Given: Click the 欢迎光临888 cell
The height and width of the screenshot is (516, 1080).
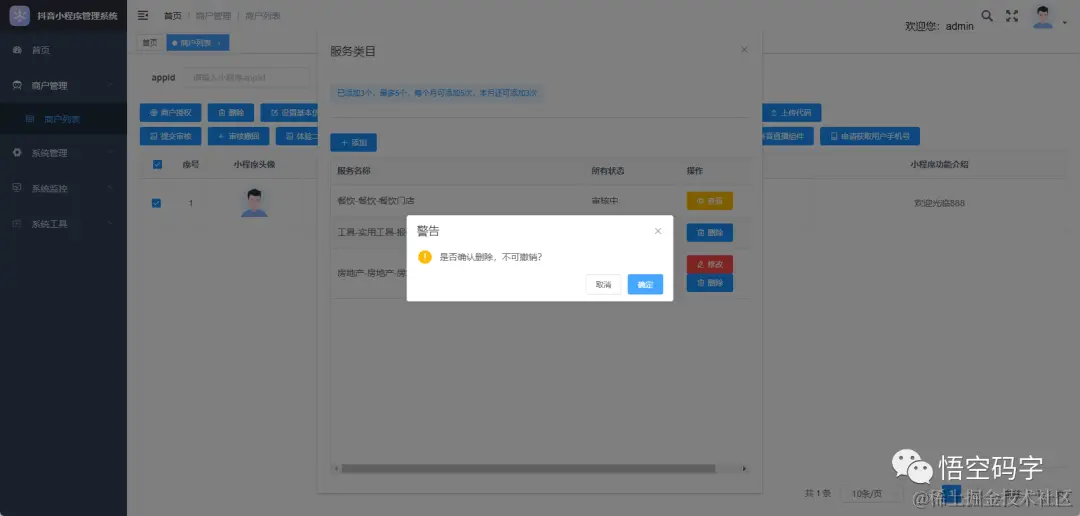Looking at the screenshot, I should pyautogui.click(x=939, y=203).
